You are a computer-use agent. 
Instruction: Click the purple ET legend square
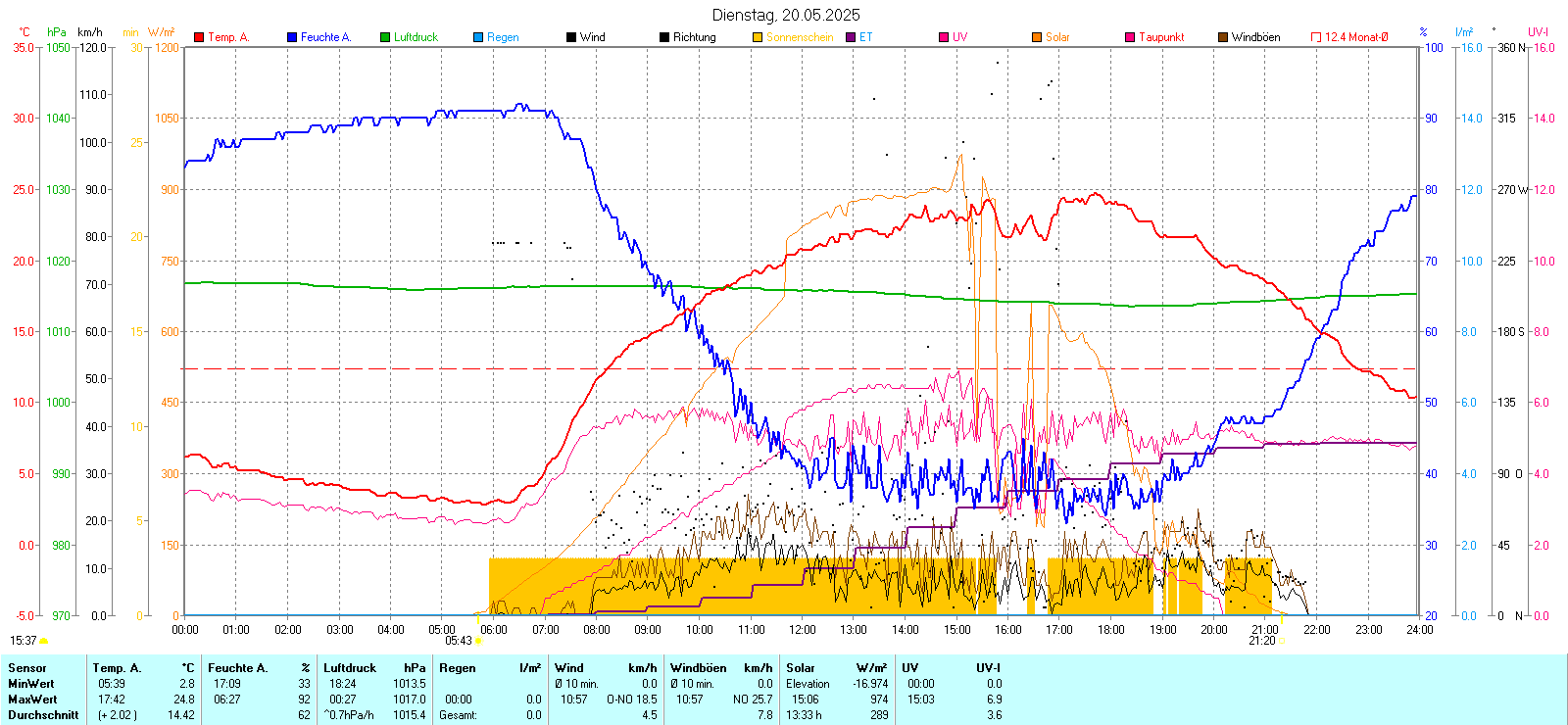851,37
